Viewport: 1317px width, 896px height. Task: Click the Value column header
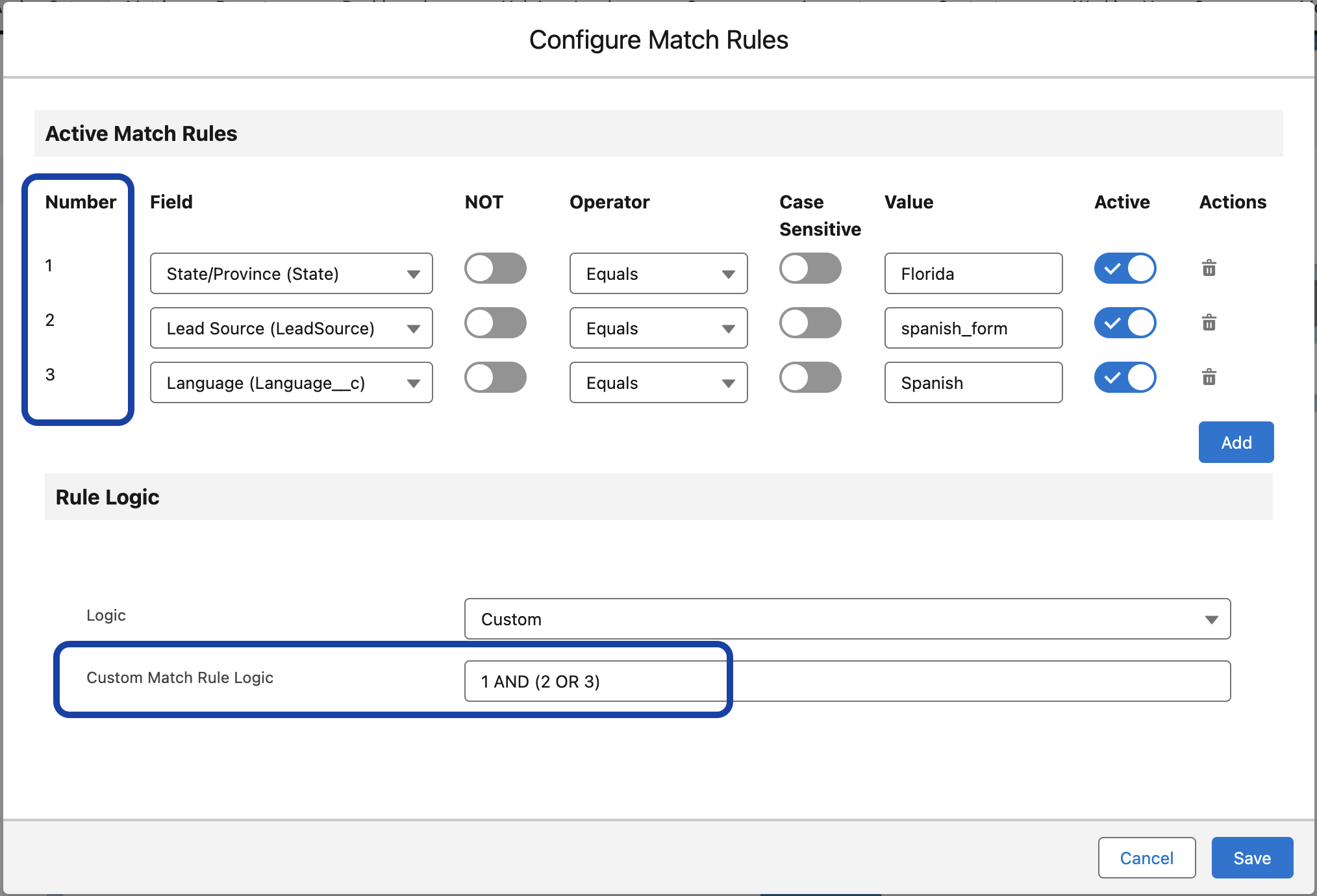click(x=909, y=202)
